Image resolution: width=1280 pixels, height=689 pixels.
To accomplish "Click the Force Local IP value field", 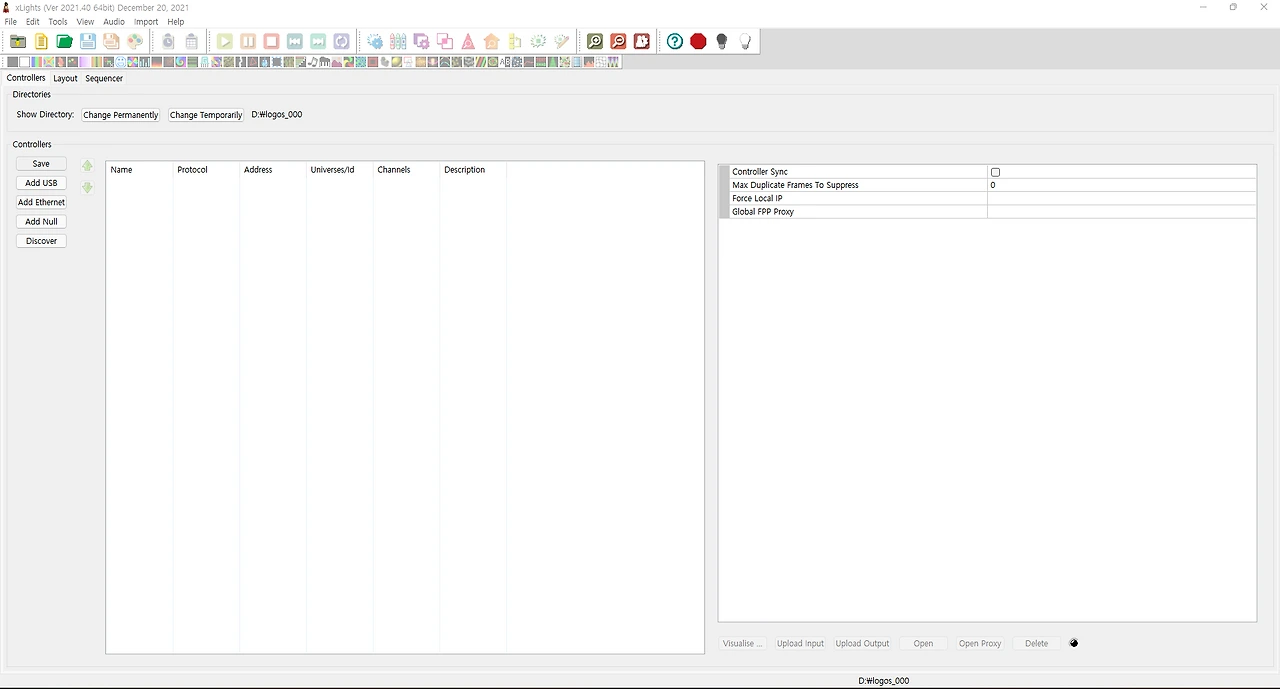I will (1121, 198).
